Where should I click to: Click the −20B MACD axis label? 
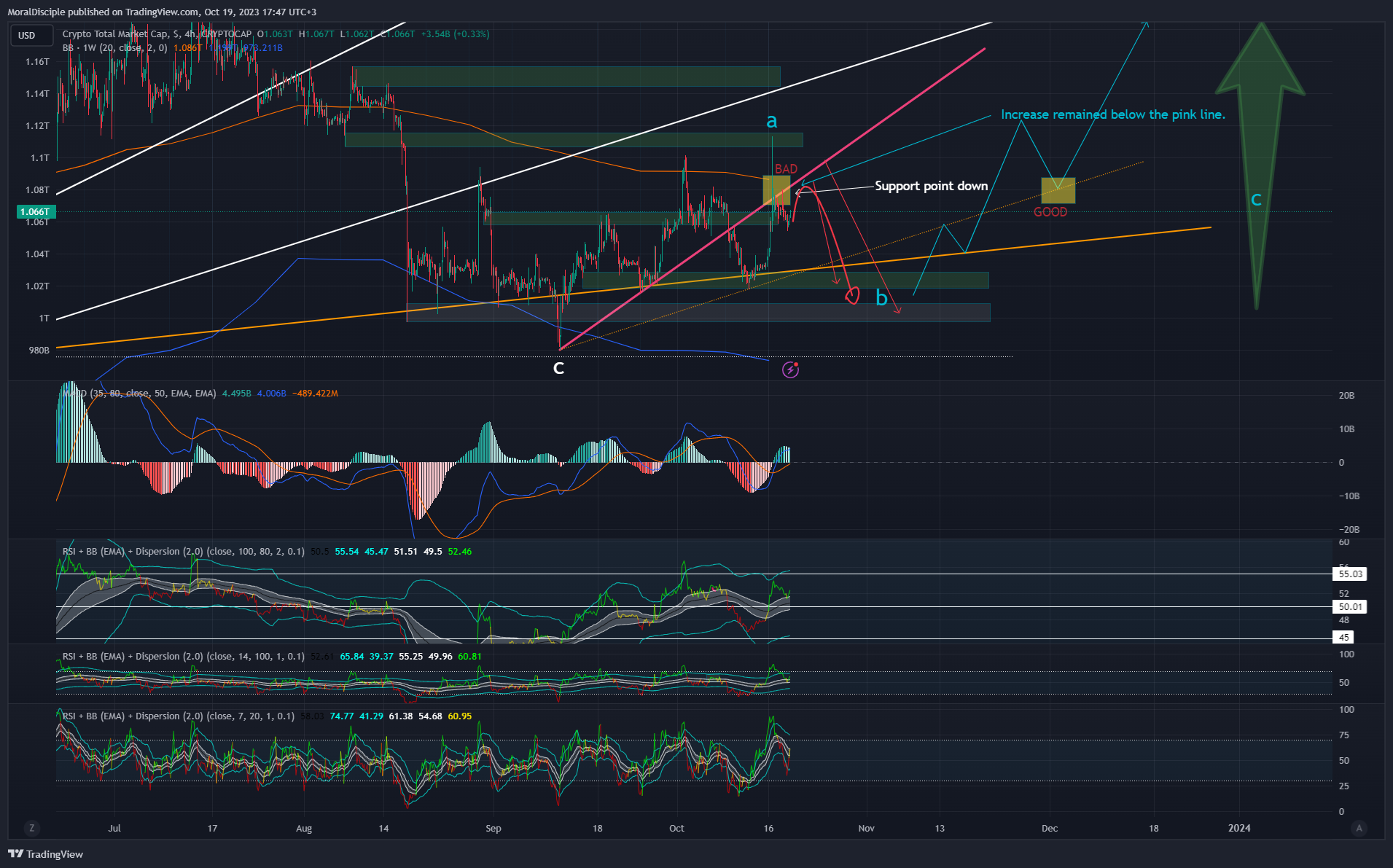pos(1349,530)
